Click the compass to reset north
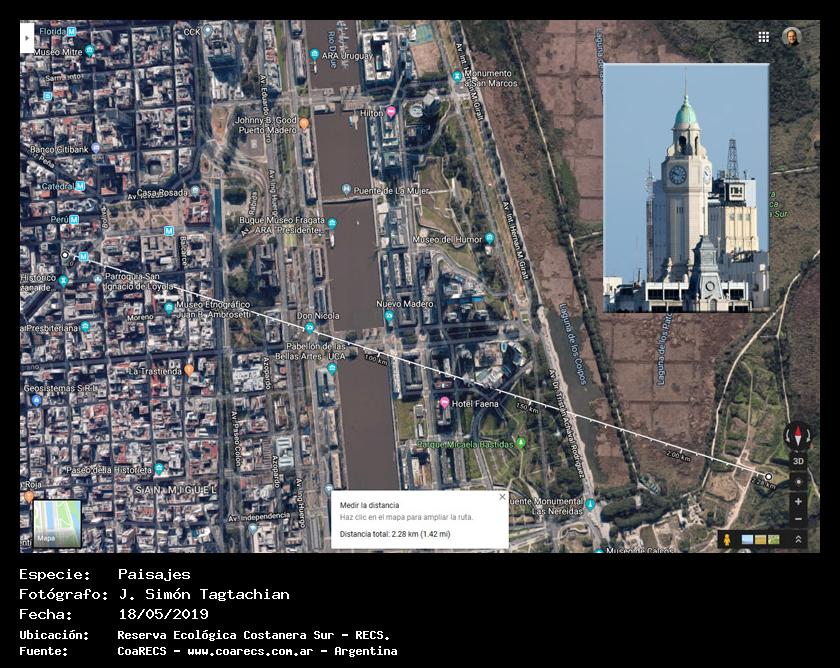This screenshot has height=668, width=840. pos(797,434)
